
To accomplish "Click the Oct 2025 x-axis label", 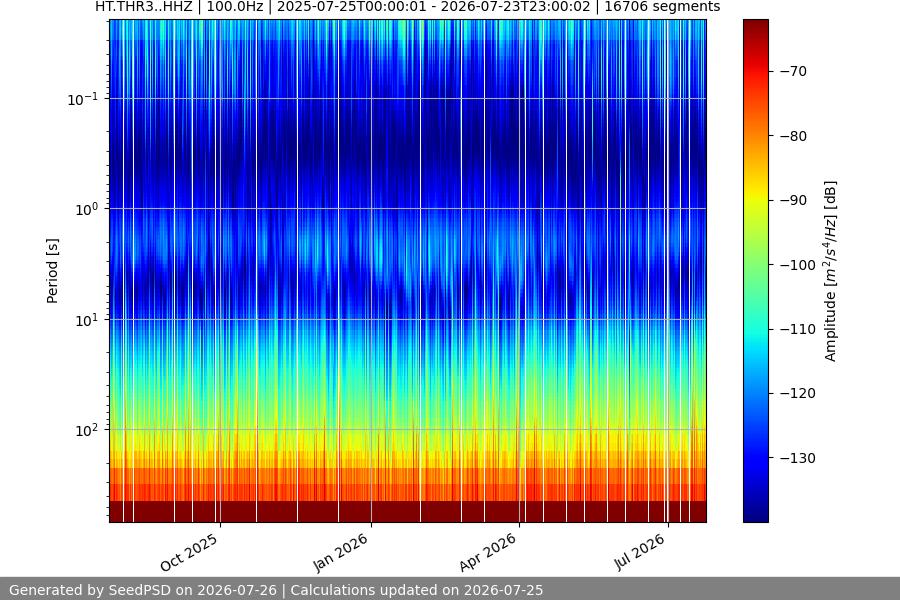I will point(189,552).
